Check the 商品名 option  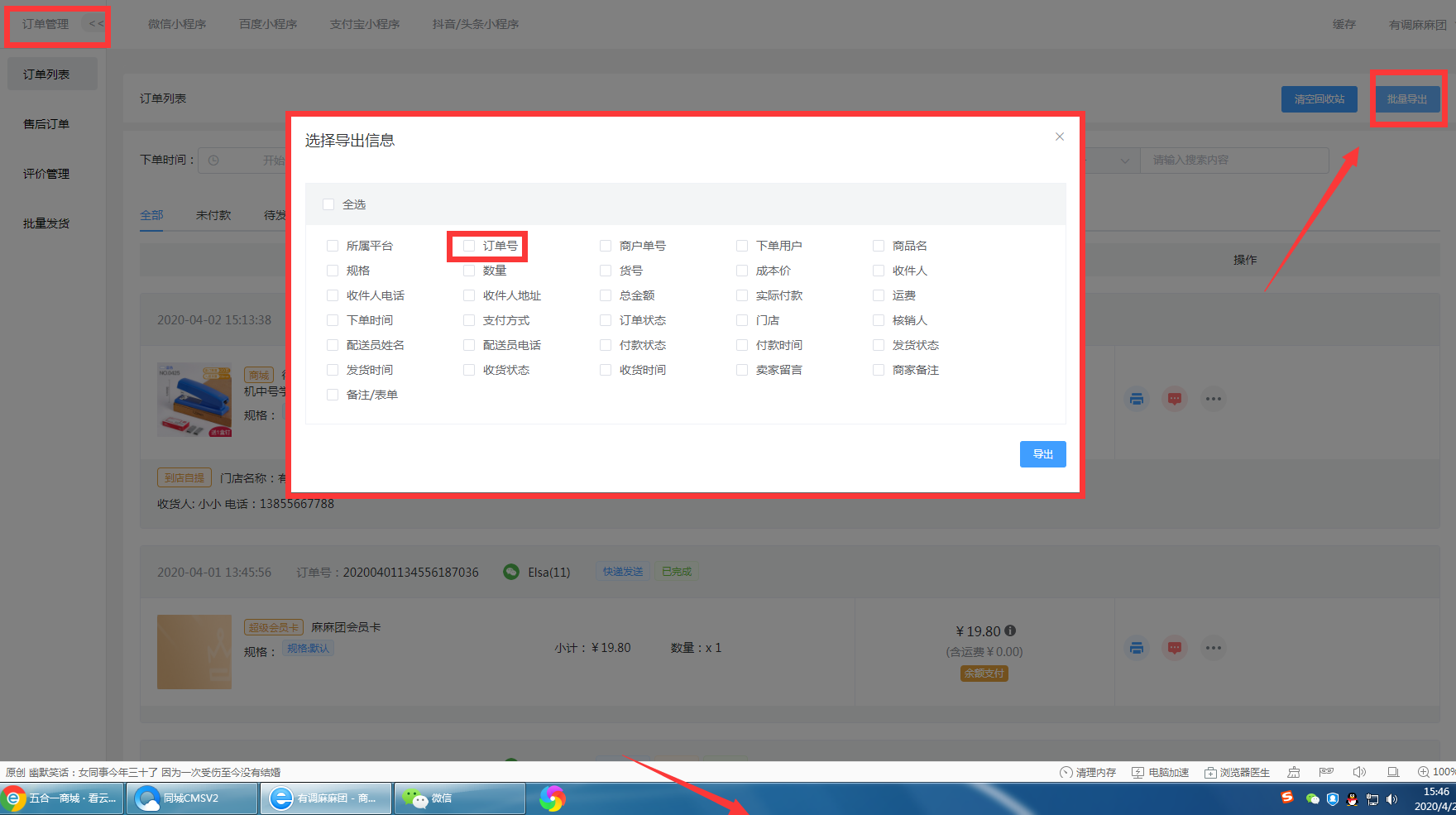click(x=879, y=246)
